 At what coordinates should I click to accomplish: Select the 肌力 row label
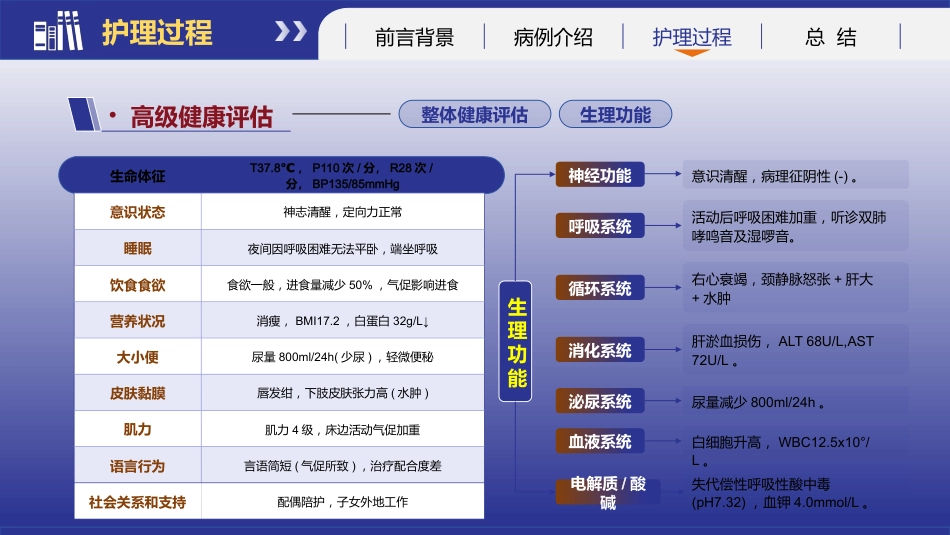click(138, 430)
